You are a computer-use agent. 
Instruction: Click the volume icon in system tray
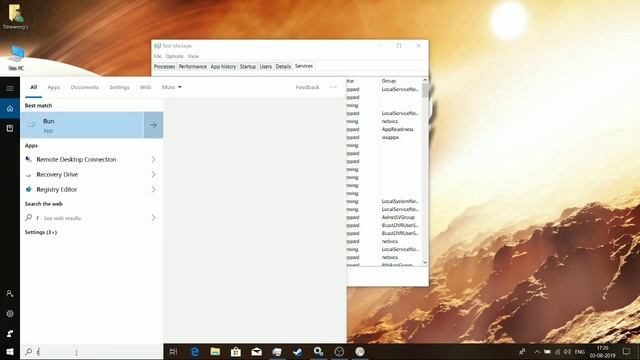tap(567, 351)
